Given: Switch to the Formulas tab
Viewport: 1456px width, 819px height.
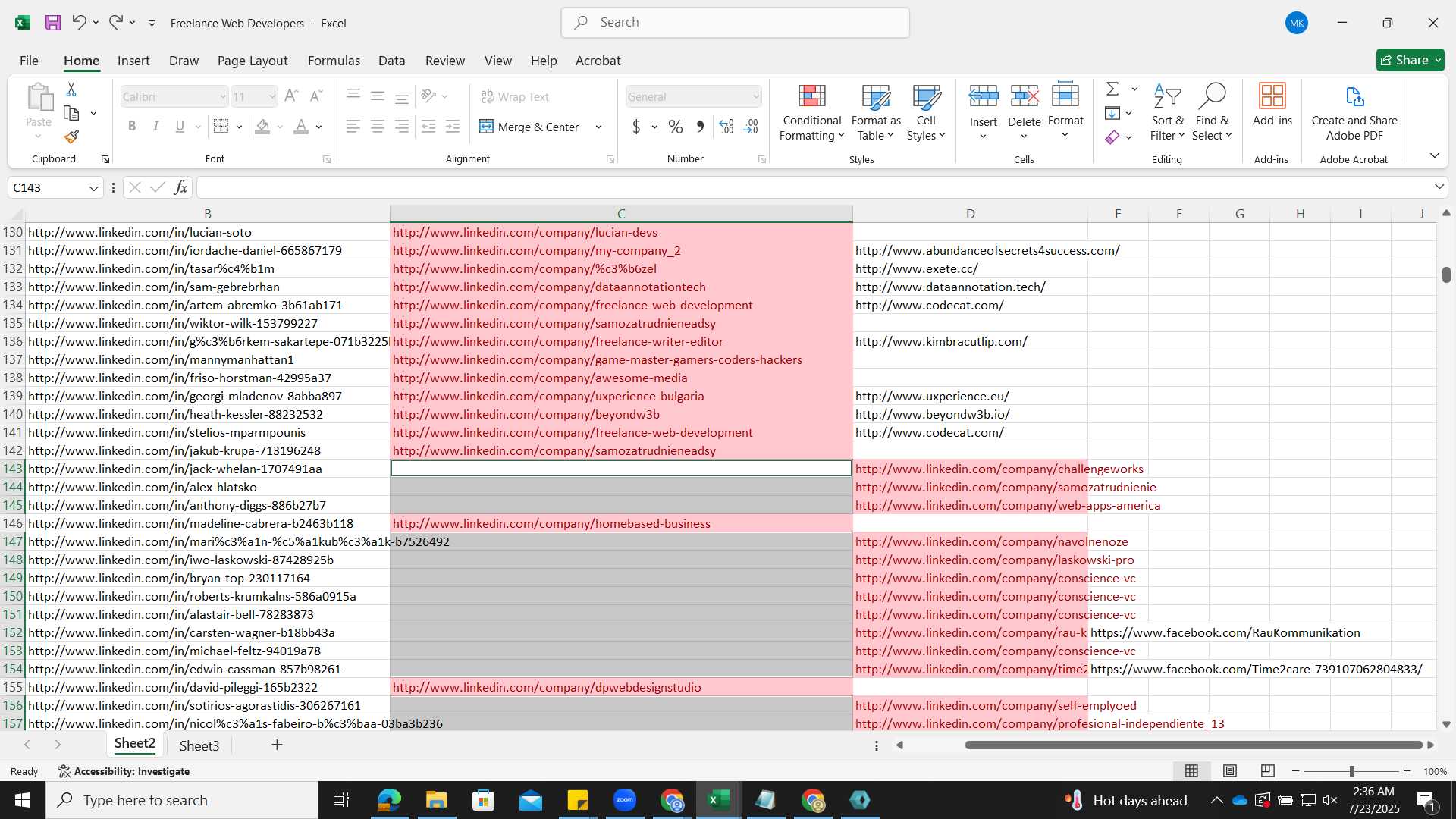Looking at the screenshot, I should 334,61.
